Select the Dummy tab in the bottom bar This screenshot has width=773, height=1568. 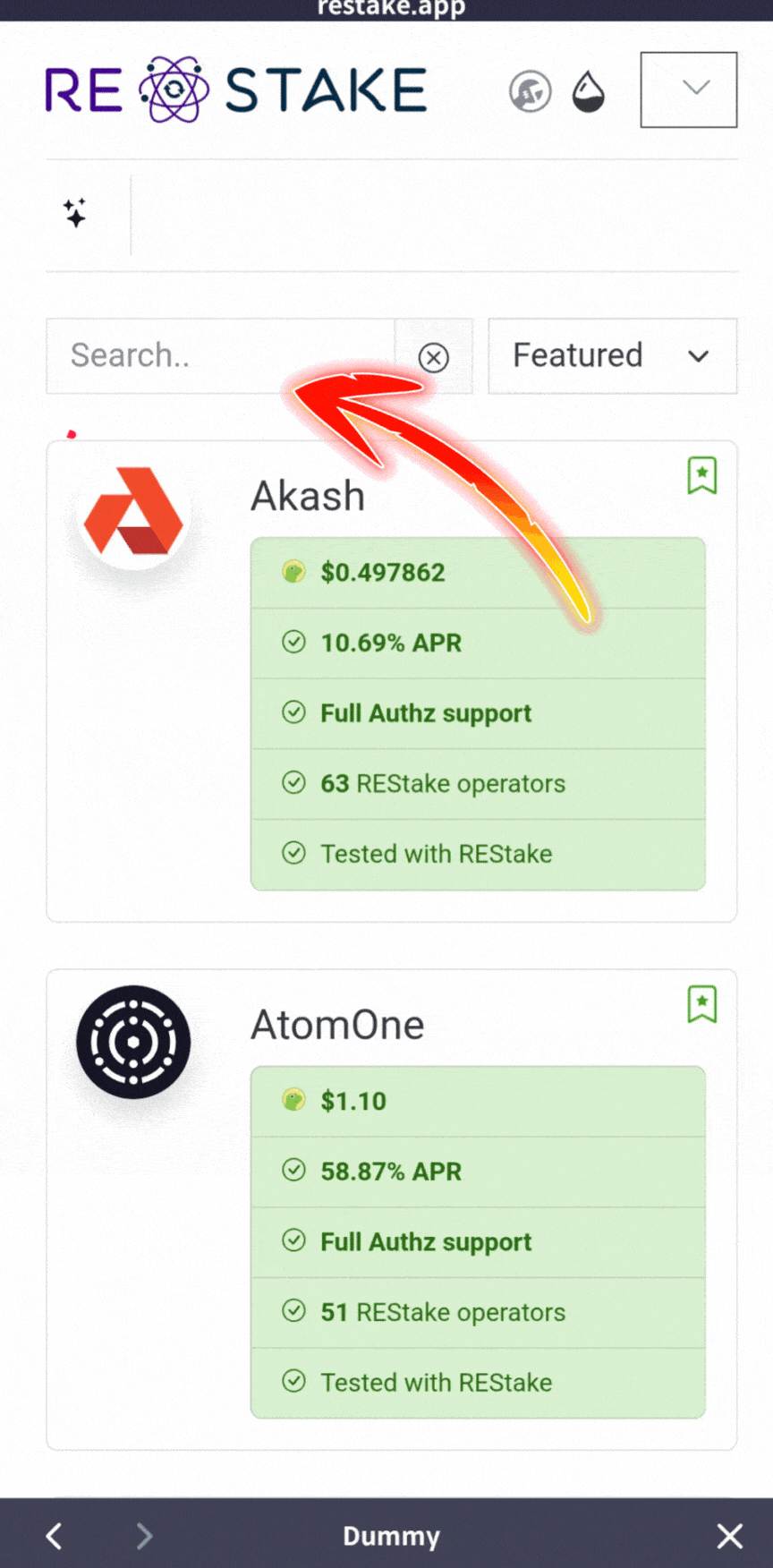point(391,1536)
